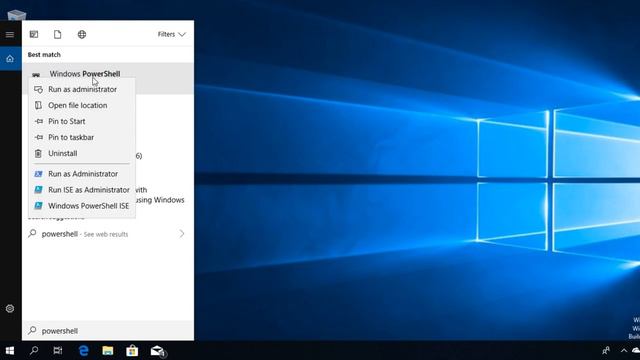640x360 pixels.
Task: Open the hamburger menu in search panel
Action: (10, 35)
